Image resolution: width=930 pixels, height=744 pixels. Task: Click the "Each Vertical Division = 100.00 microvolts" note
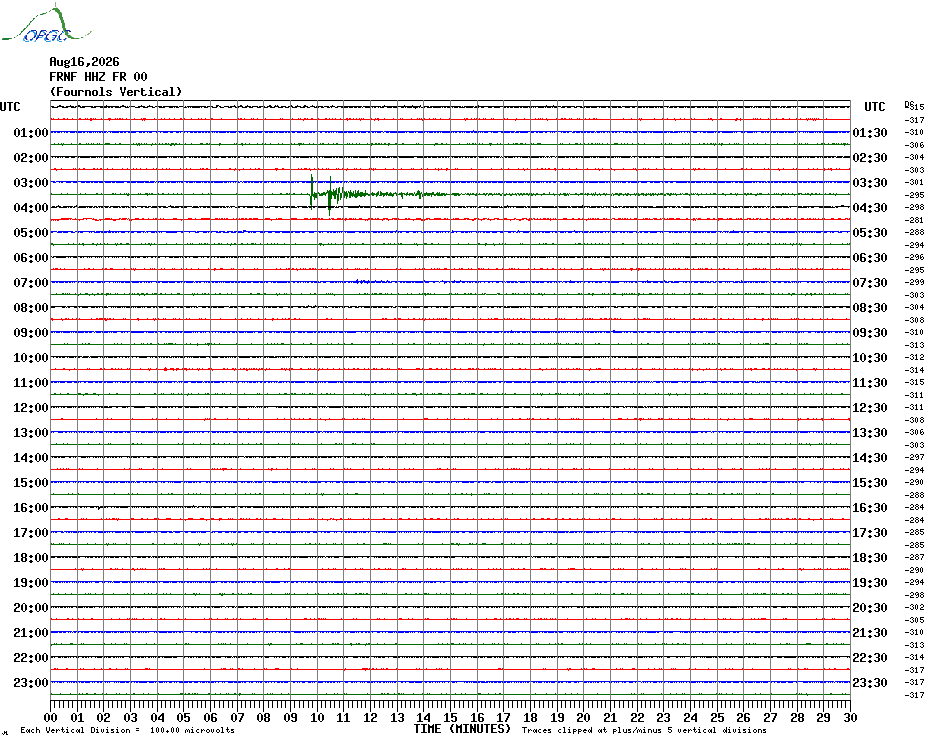[128, 730]
